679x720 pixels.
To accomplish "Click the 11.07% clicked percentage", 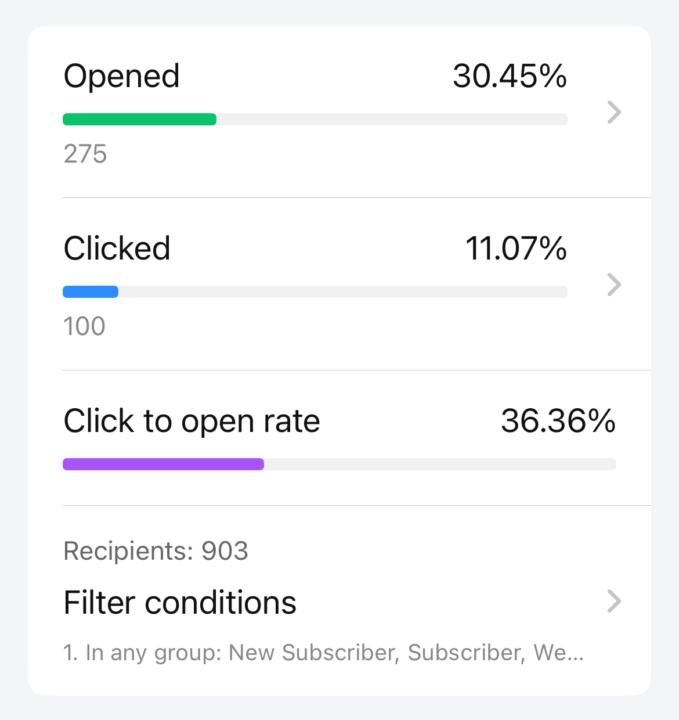I will point(515,248).
